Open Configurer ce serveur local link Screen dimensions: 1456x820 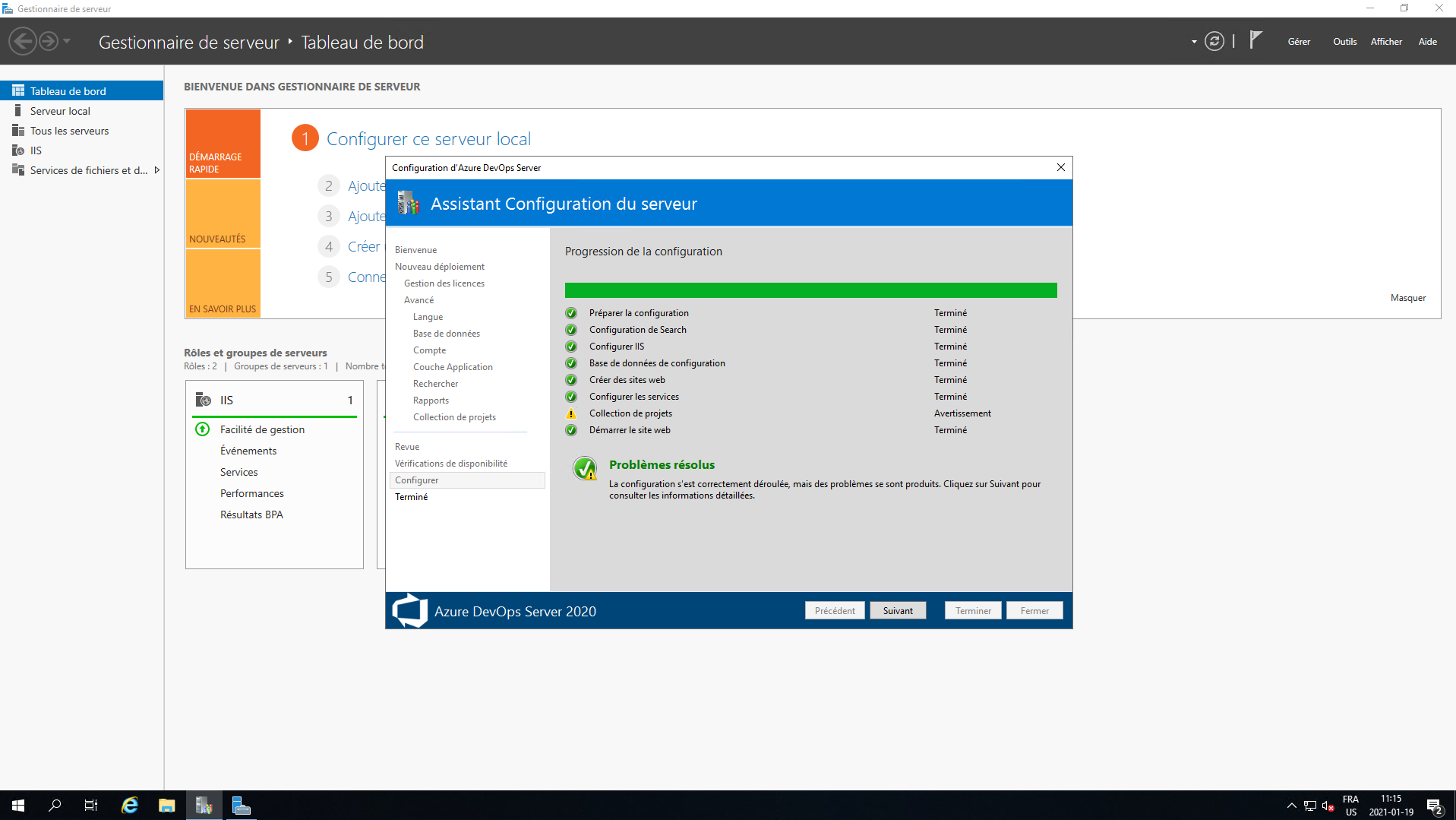[428, 139]
